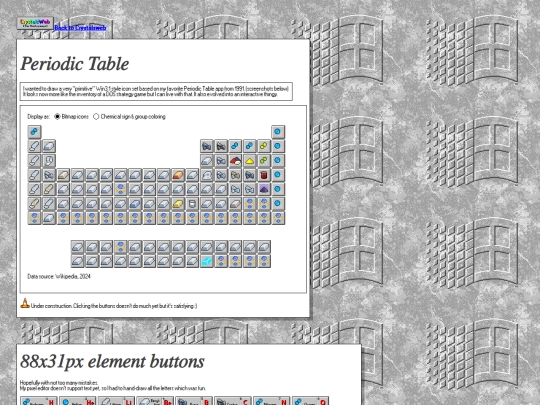Select the Neon gas icon
Screen dimensions: 540x405
point(278,146)
